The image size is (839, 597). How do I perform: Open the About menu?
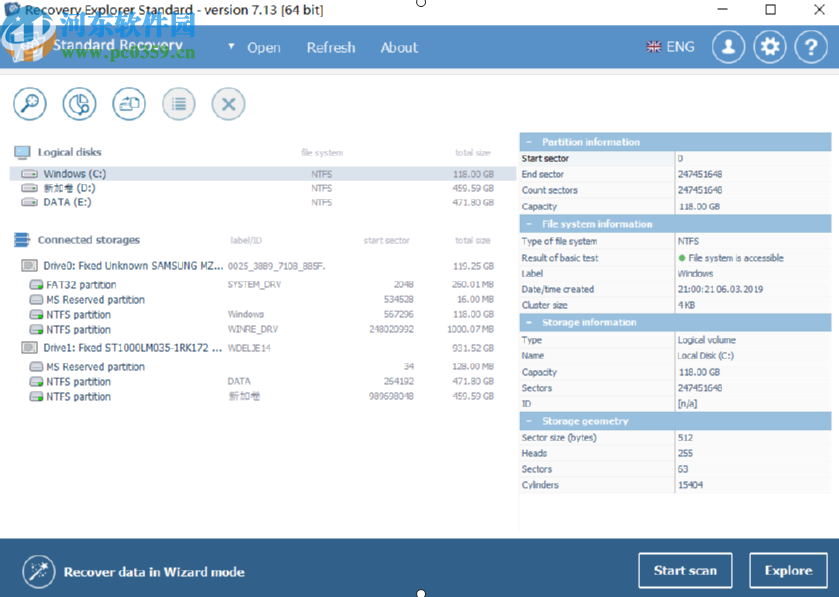pyautogui.click(x=399, y=47)
